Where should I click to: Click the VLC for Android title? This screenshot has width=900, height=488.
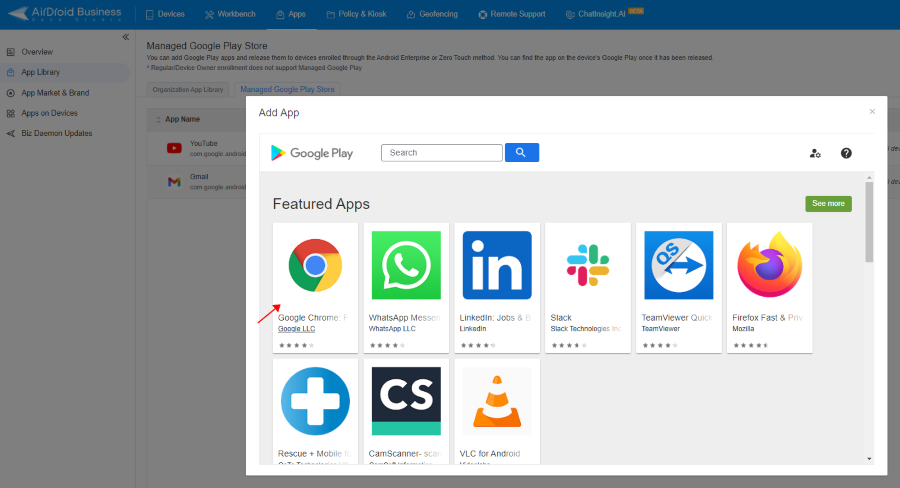tap(490, 454)
